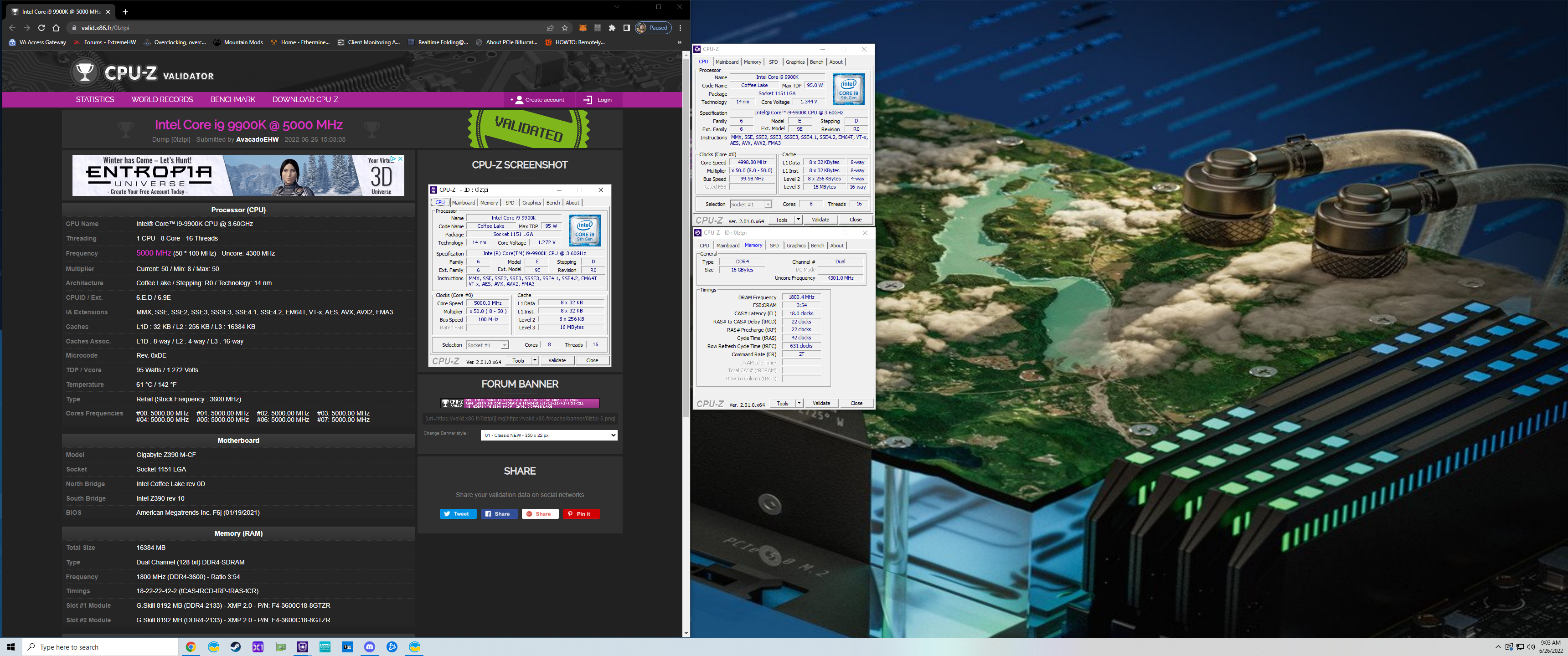Open DOWNLOAD CPU-Z page
Viewport: 1568px width, 656px height.
pyautogui.click(x=305, y=99)
